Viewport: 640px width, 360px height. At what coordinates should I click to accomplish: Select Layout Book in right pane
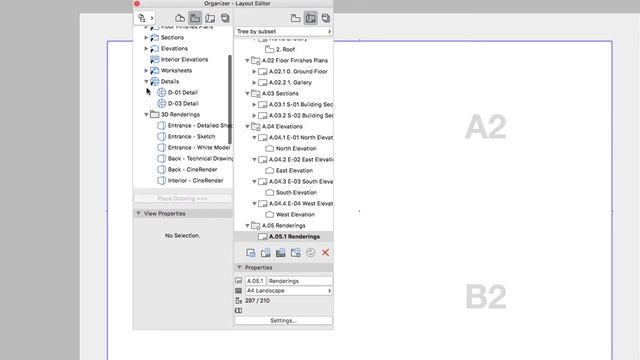(x=311, y=18)
